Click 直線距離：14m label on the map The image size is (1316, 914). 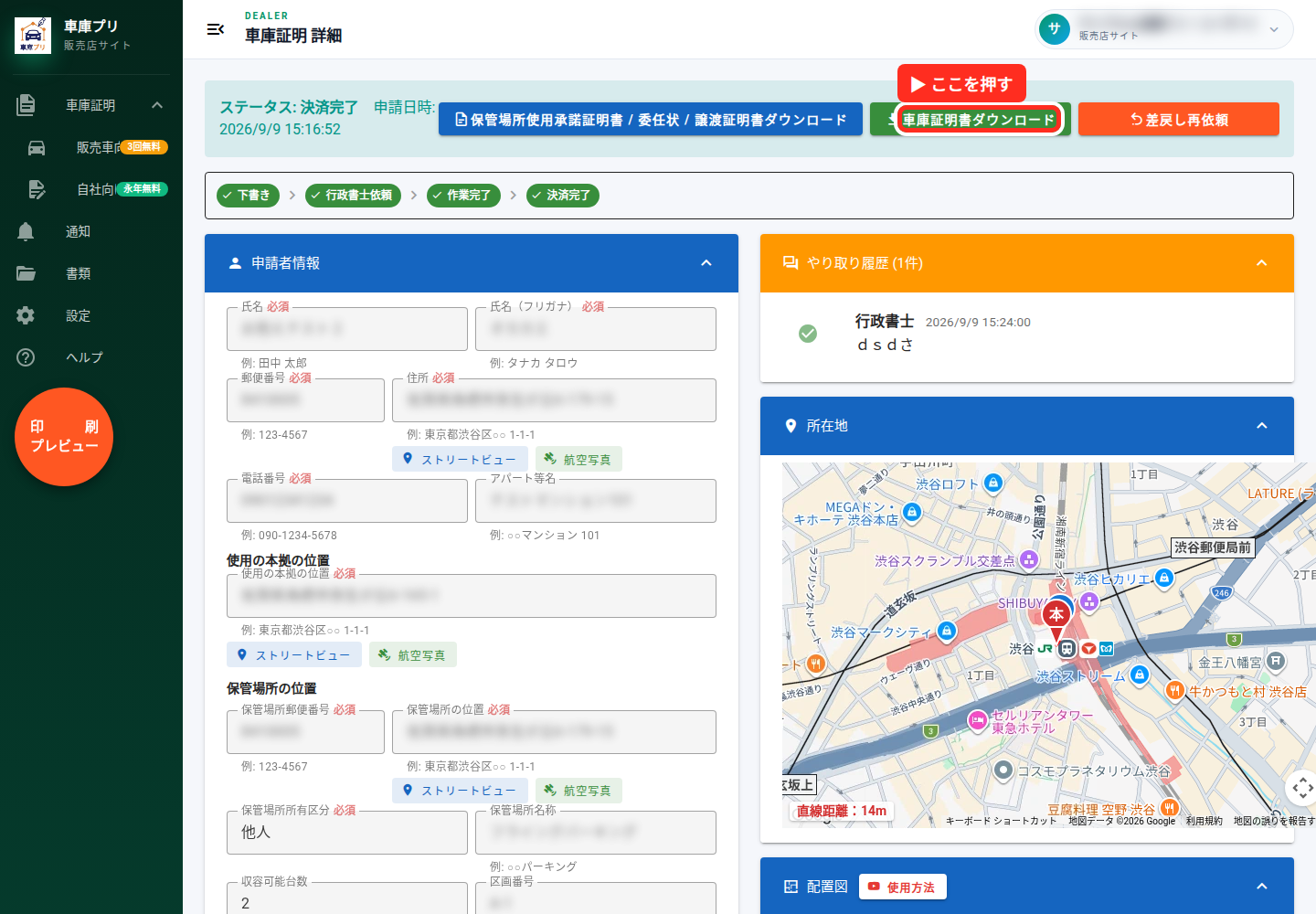coord(841,811)
